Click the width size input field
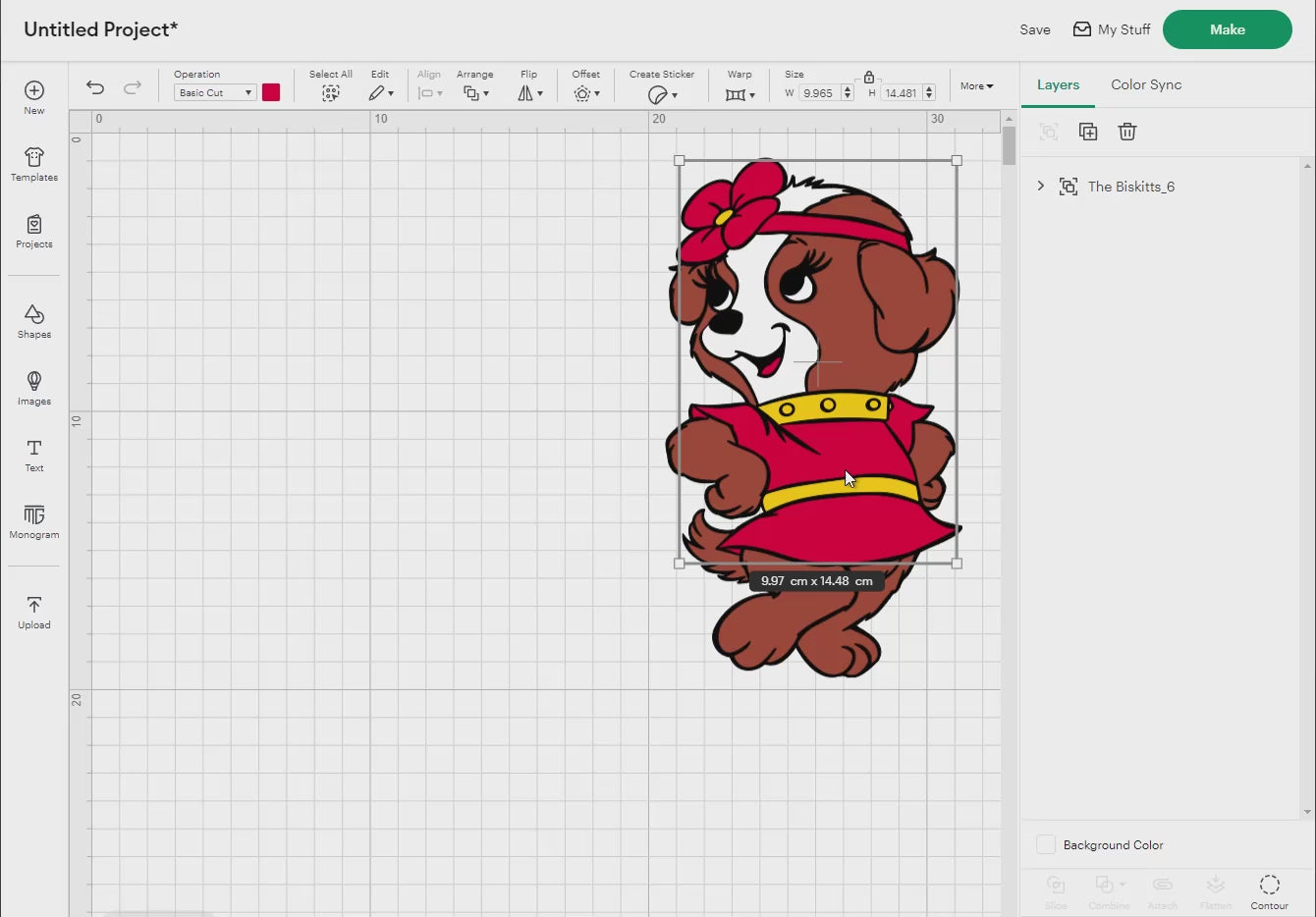 click(819, 93)
